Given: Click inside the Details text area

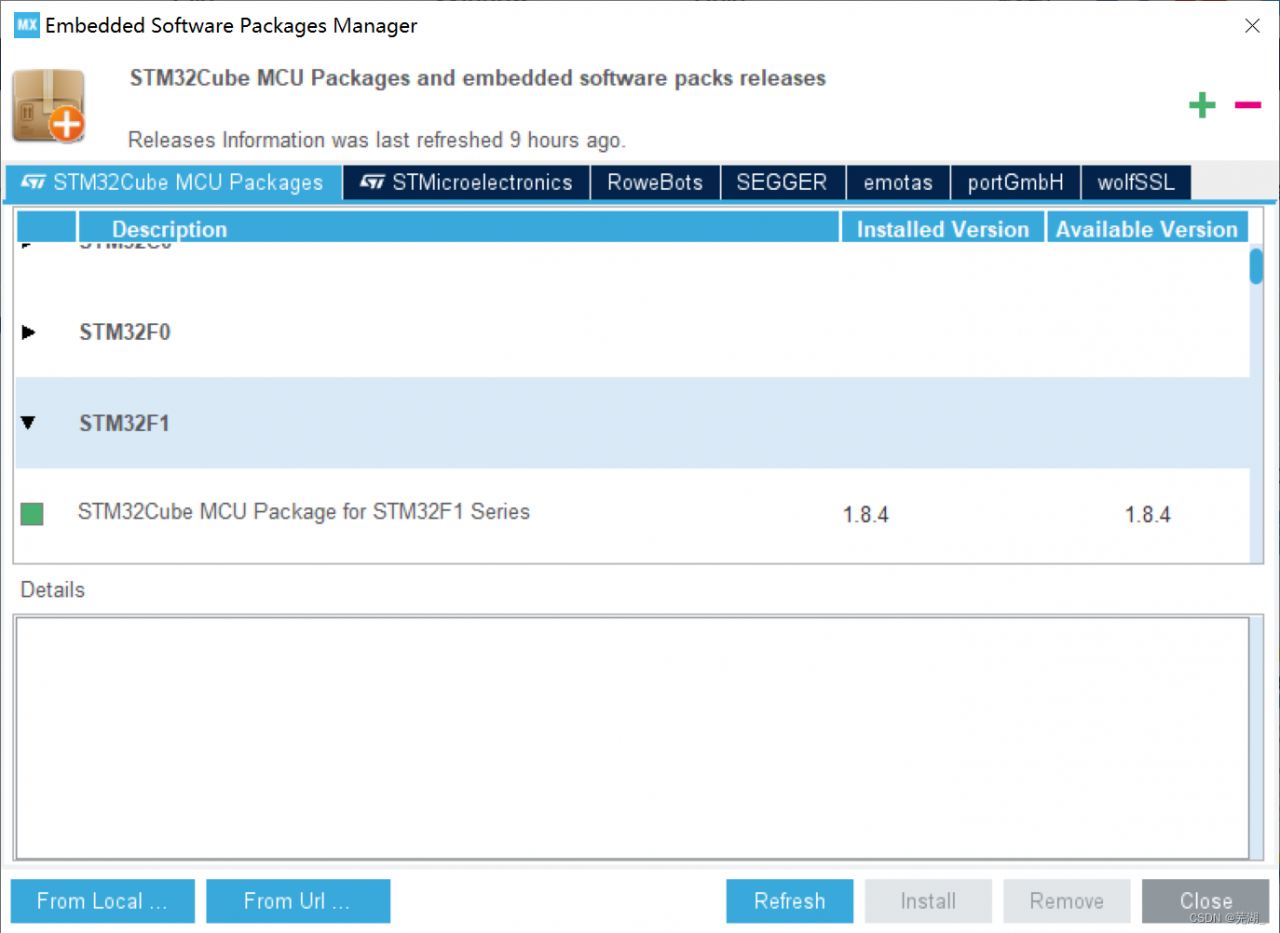Looking at the screenshot, I should point(631,737).
